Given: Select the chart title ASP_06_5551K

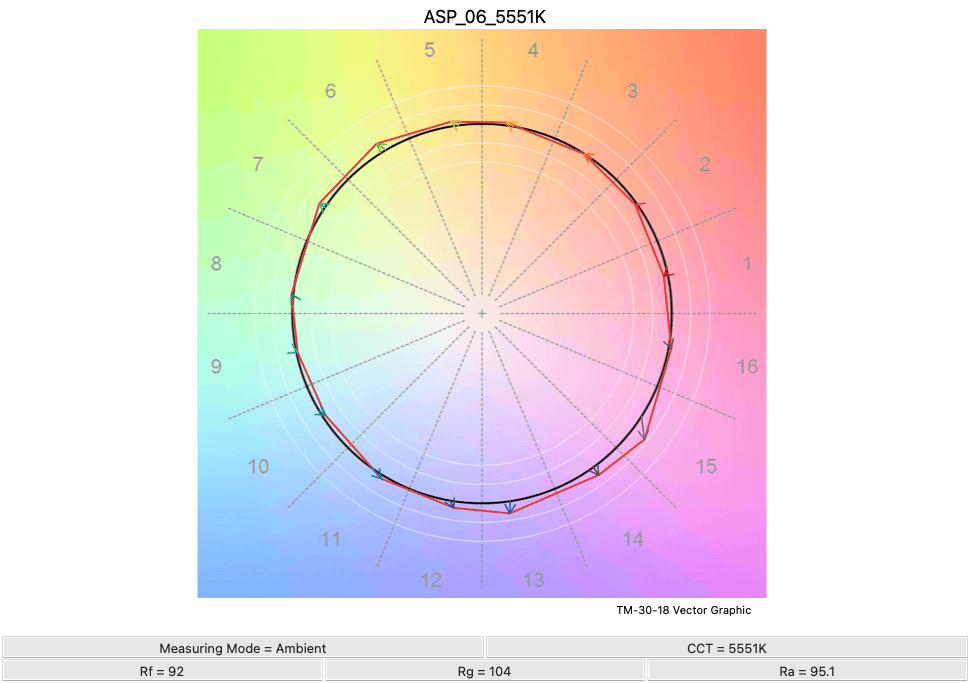Looking at the screenshot, I should [x=484, y=17].
